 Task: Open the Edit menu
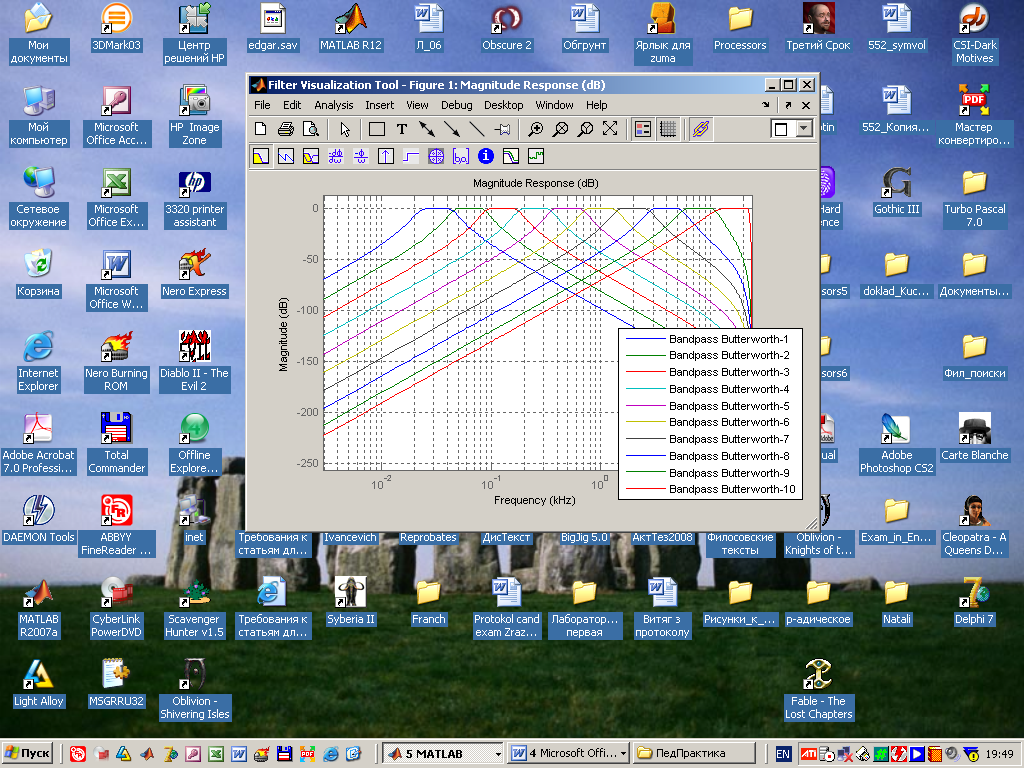pyautogui.click(x=292, y=105)
